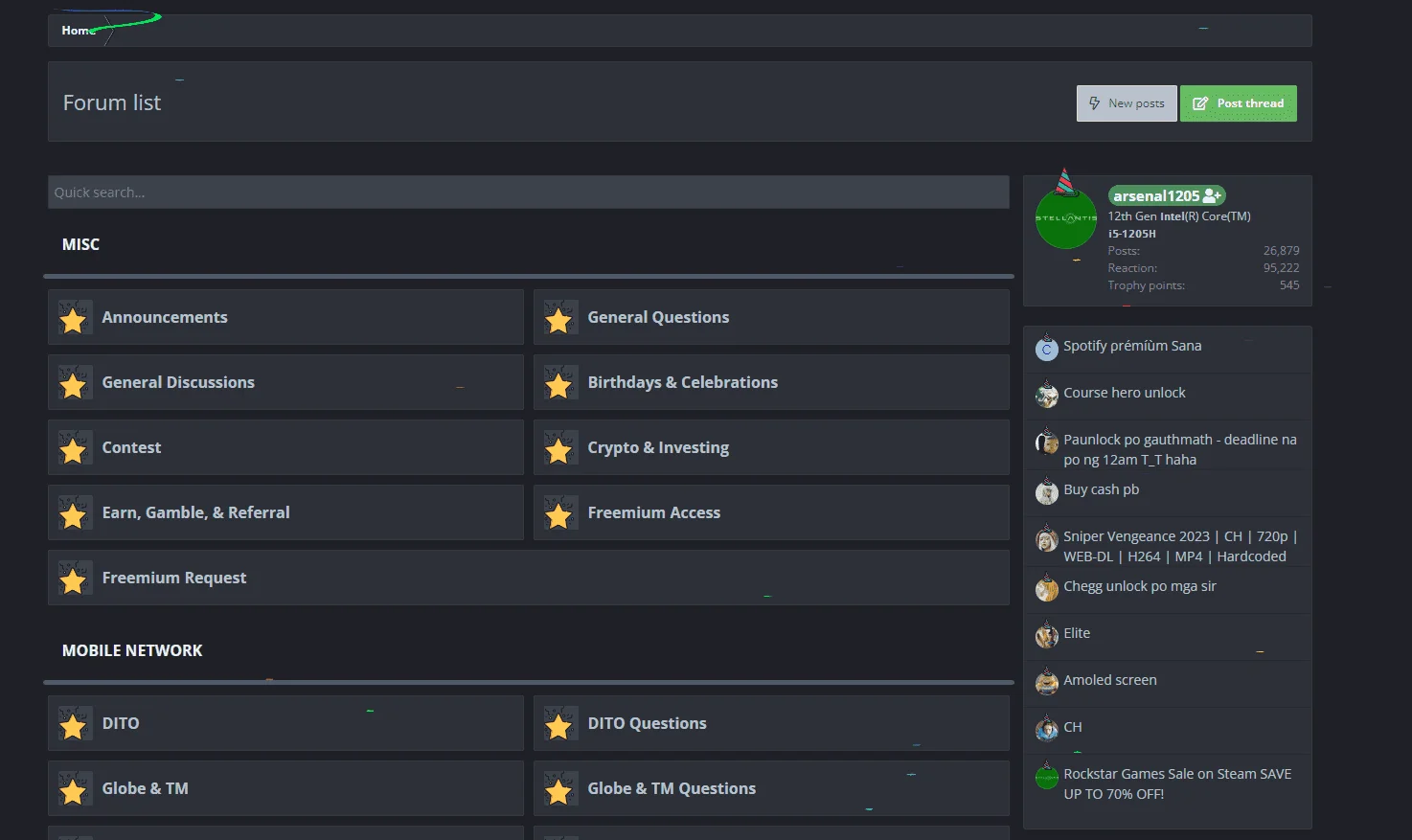The width and height of the screenshot is (1412, 840).
Task: Click the MOBILE NETWORK category heading
Action: click(132, 650)
